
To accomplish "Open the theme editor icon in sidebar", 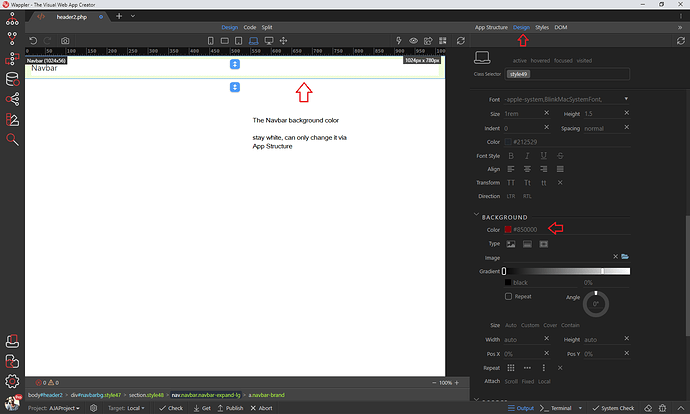I will coord(12,119).
